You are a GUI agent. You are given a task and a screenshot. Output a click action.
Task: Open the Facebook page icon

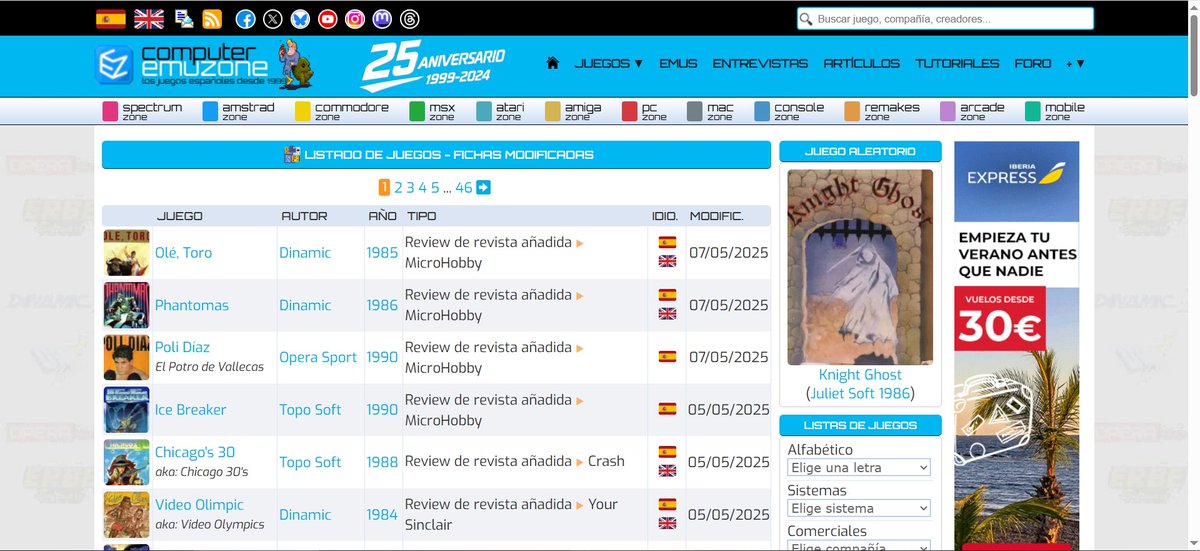coord(245,18)
